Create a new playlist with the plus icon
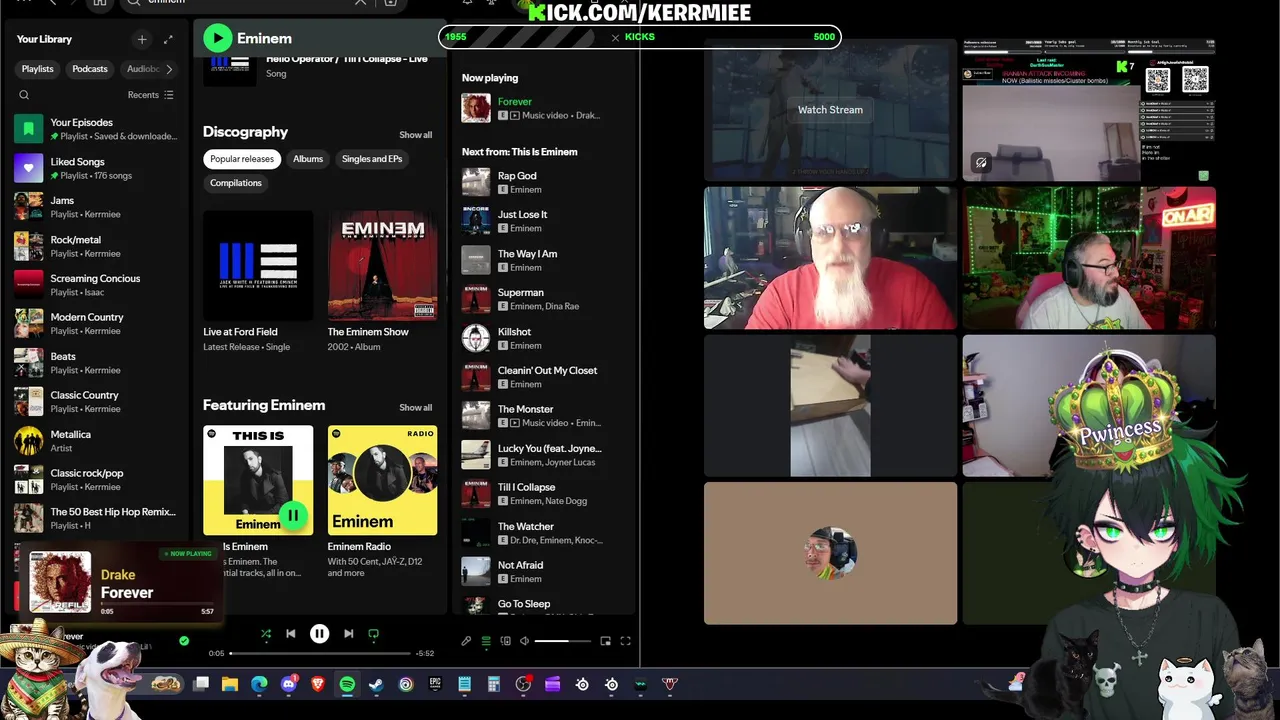The width and height of the screenshot is (1280, 720). [142, 39]
